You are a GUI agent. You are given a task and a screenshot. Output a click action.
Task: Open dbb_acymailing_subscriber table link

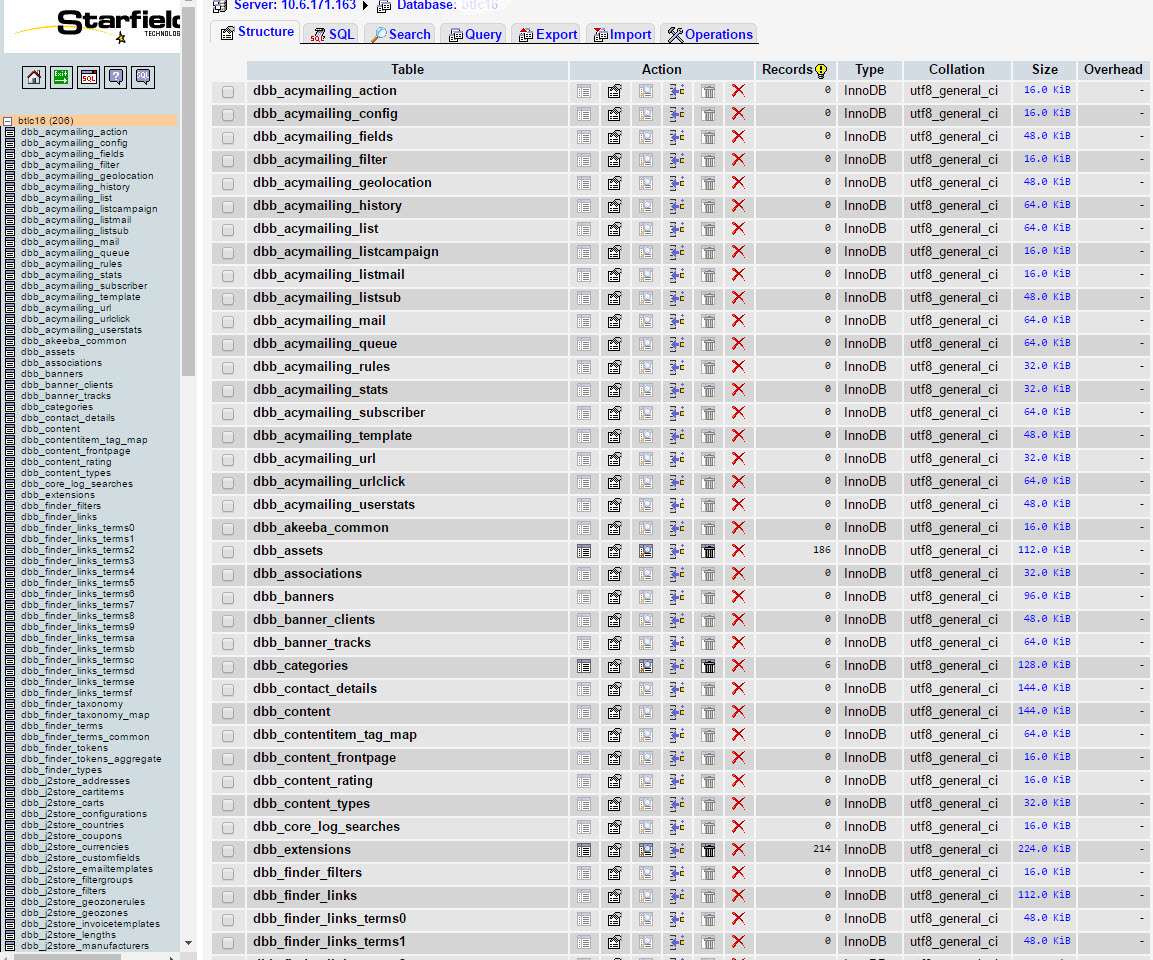(x=339, y=413)
